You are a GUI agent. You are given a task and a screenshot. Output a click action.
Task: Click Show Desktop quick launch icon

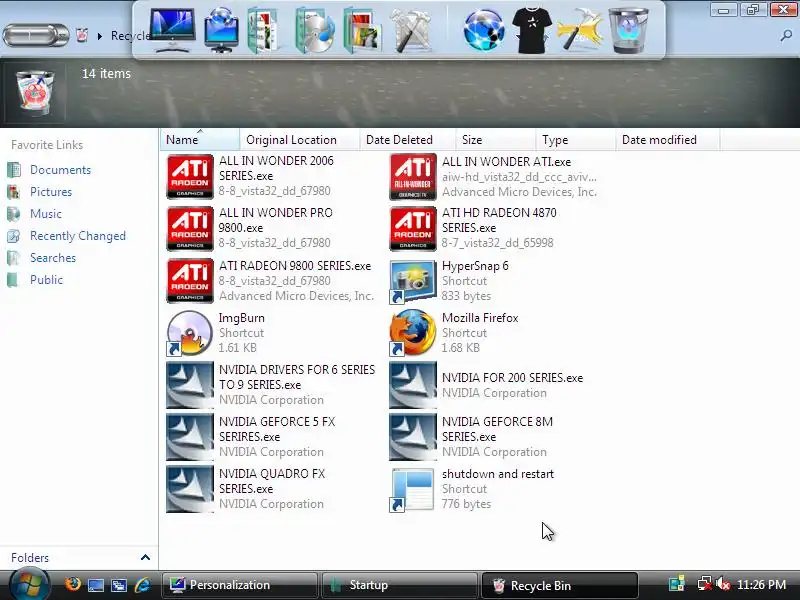[95, 585]
